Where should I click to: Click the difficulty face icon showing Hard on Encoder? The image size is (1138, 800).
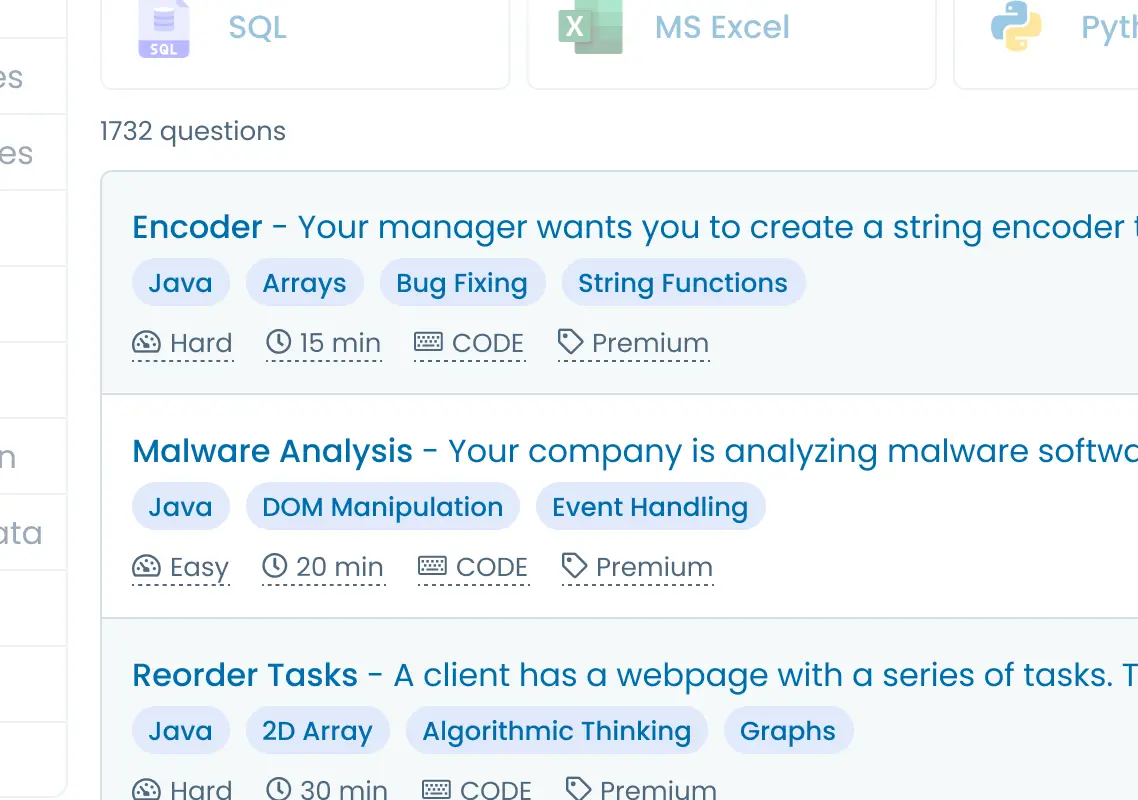point(146,342)
